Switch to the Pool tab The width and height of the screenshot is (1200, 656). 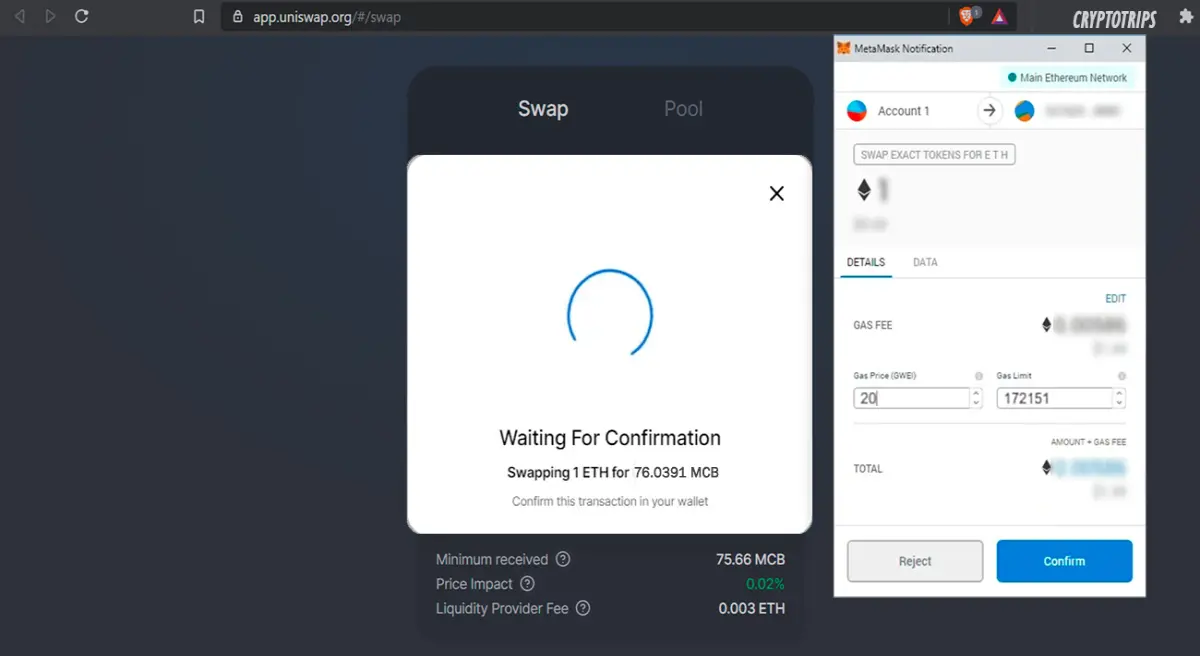[684, 109]
